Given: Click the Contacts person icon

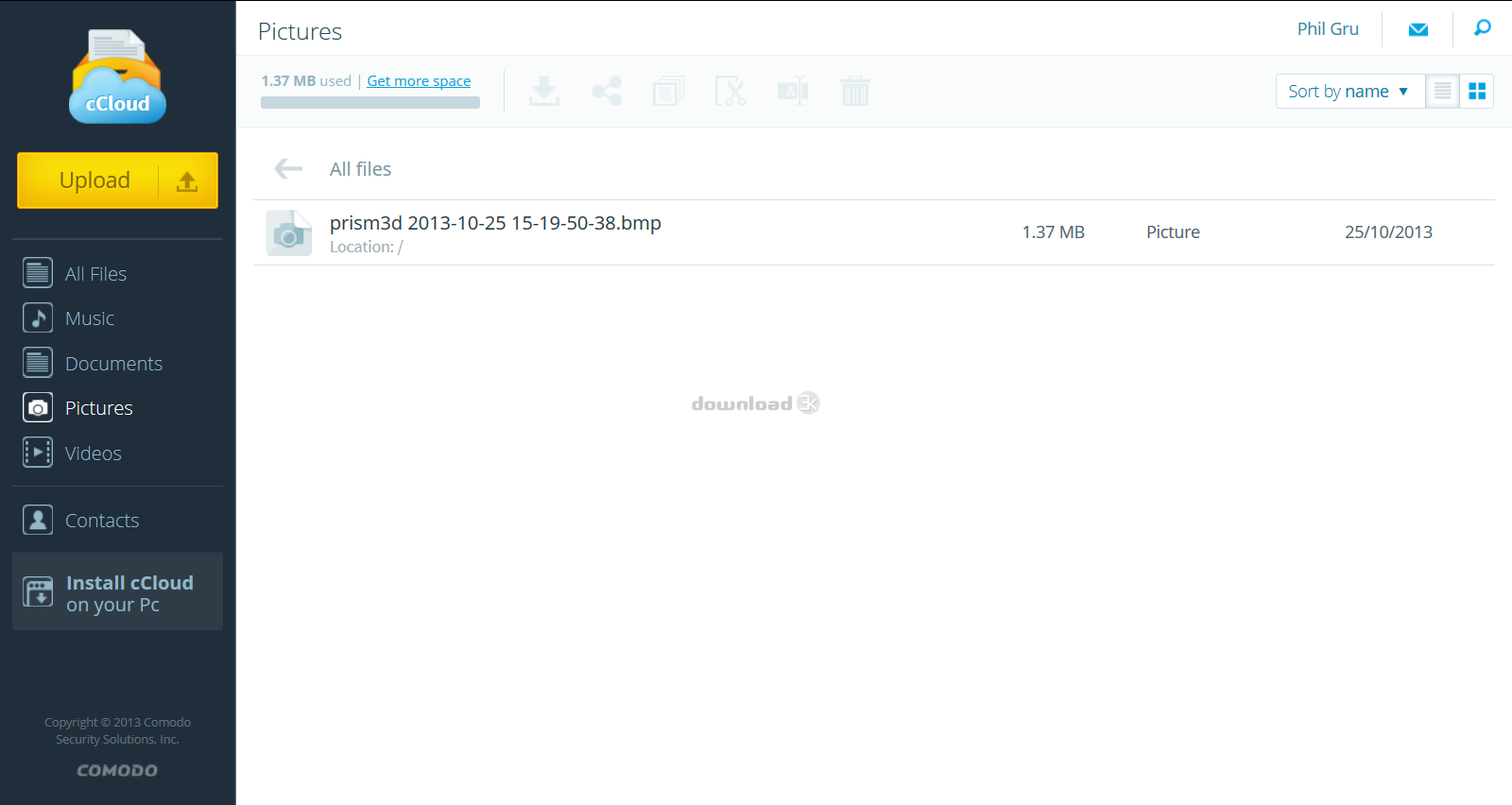Looking at the screenshot, I should 38,520.
